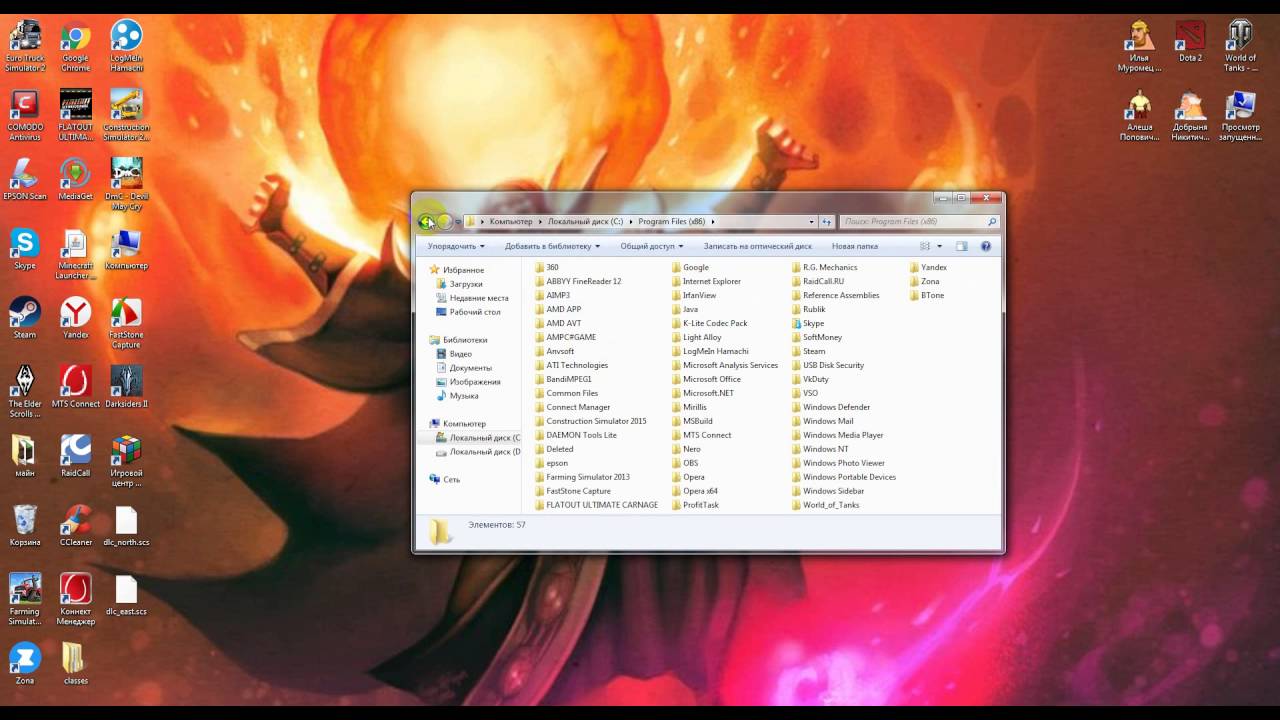The width and height of the screenshot is (1280, 720).
Task: Click the World of Tanks desktop icon
Action: click(1240, 45)
